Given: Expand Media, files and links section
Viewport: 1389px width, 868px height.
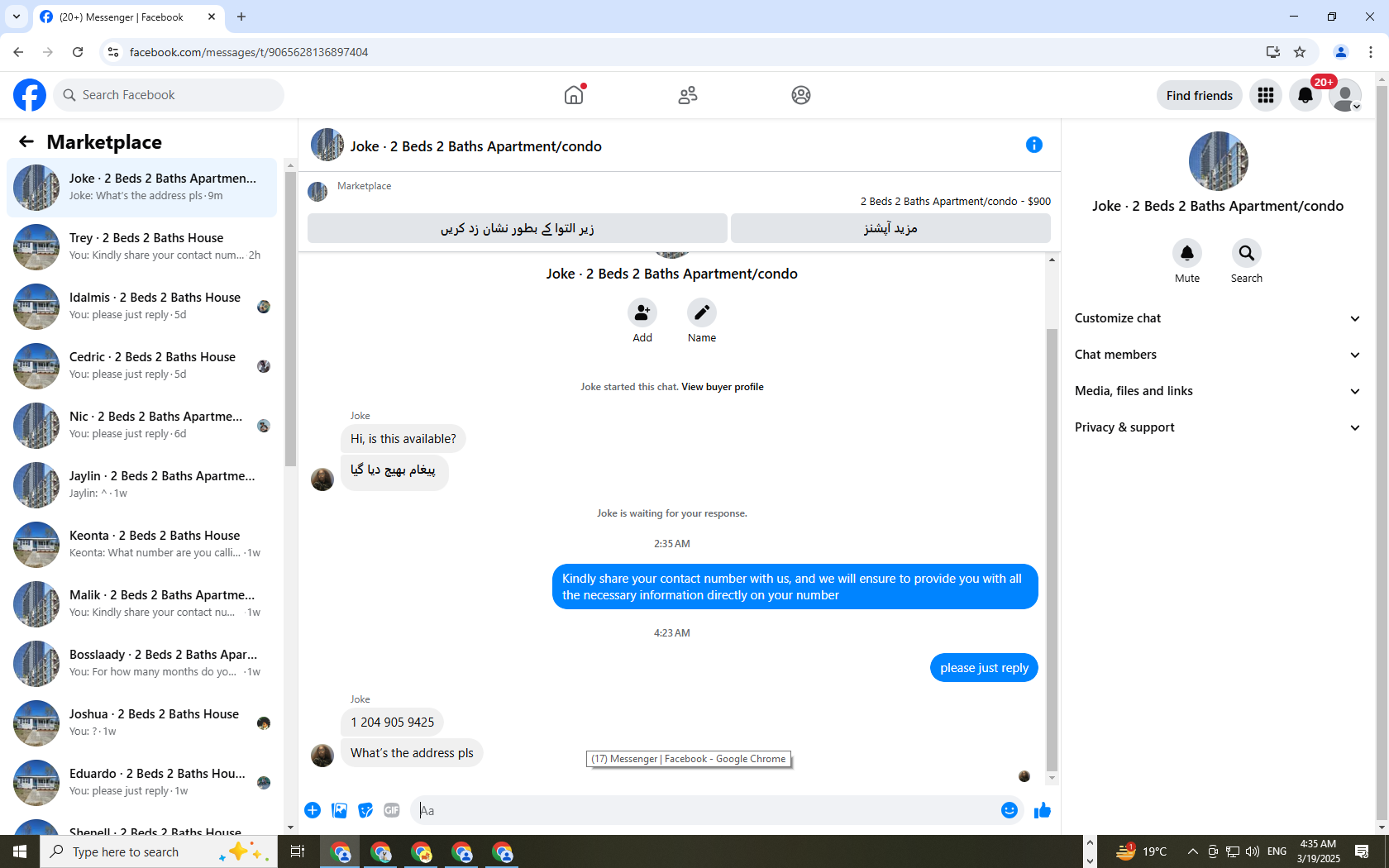Looking at the screenshot, I should point(1218,391).
